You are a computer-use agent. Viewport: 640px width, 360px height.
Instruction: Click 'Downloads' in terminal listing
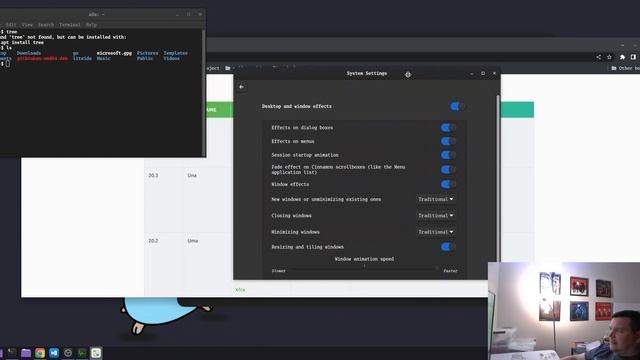click(x=29, y=53)
